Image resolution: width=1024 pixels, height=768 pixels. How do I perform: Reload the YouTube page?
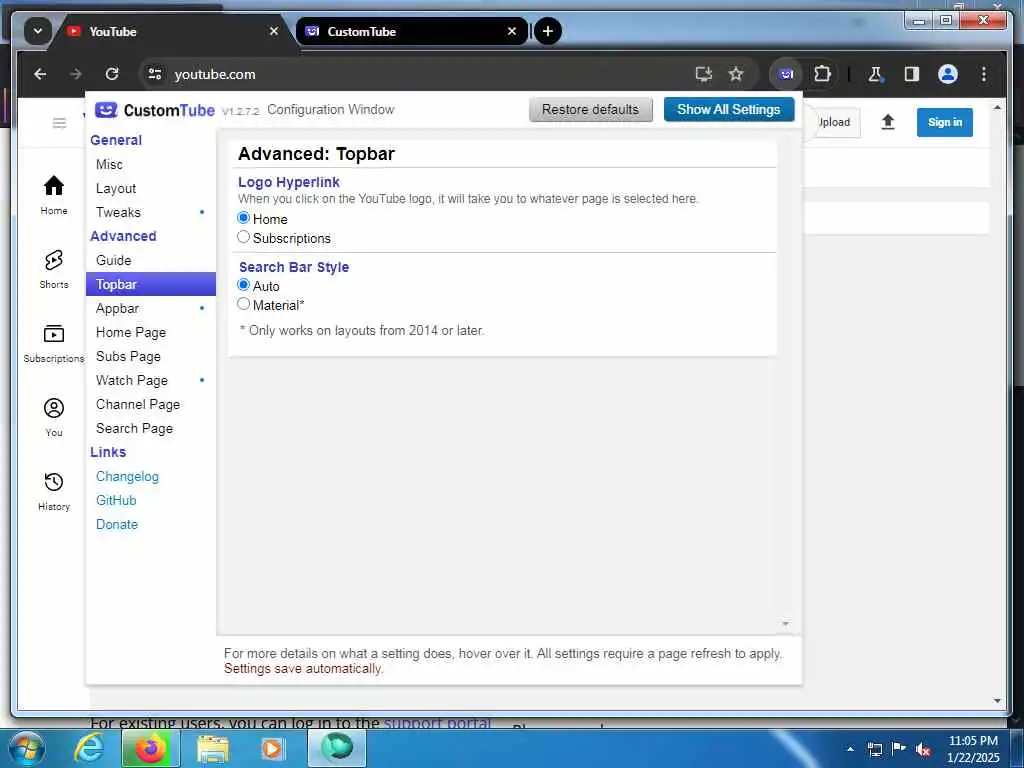[x=112, y=74]
